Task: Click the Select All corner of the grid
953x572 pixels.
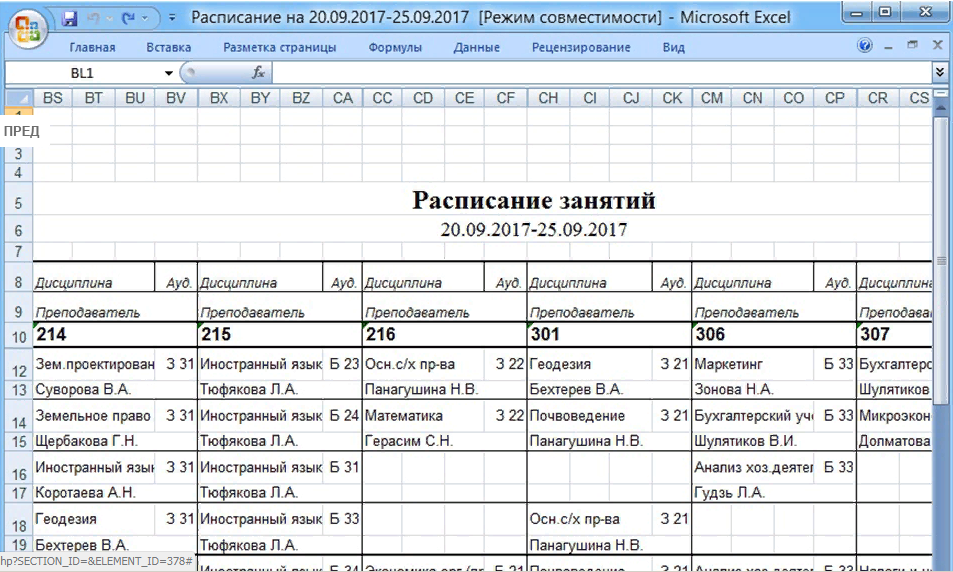Action: click(19, 98)
